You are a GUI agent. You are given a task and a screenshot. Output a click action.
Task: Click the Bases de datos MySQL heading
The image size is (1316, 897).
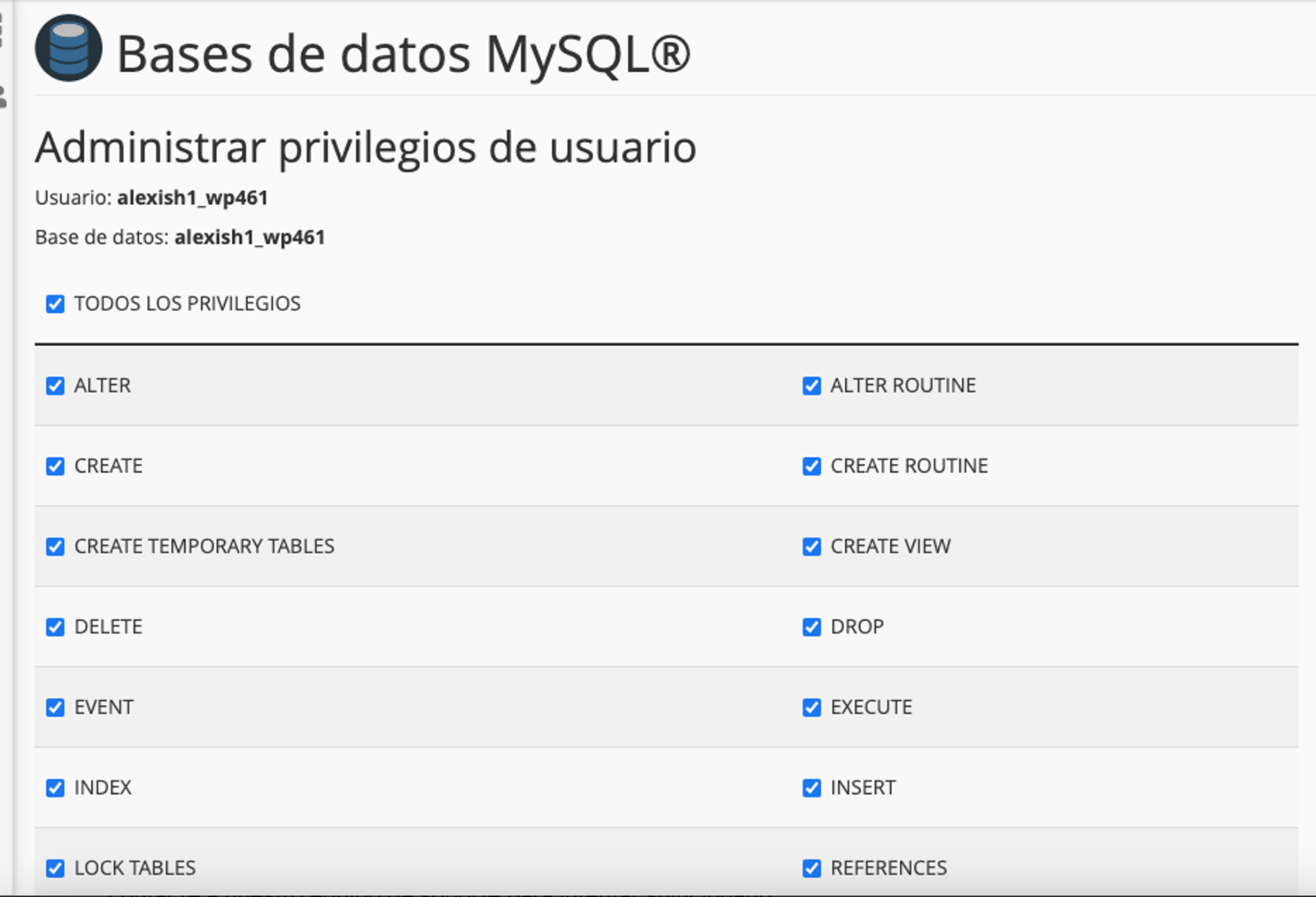[404, 54]
